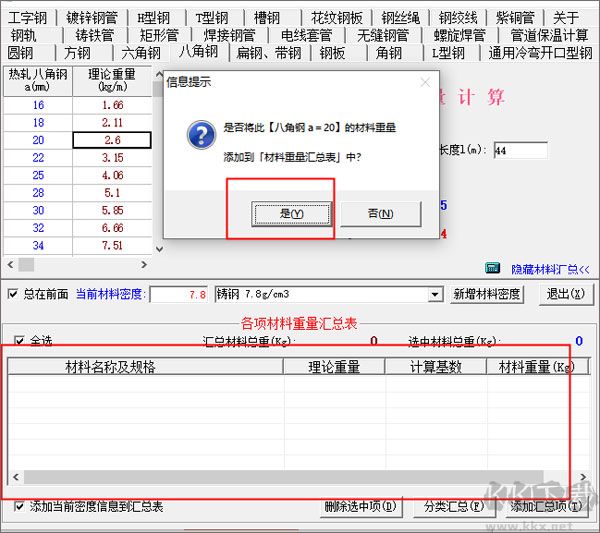This screenshot has height=533, width=600.
Task: Switch to the 扁钢、带钢 tab
Action: click(x=269, y=53)
